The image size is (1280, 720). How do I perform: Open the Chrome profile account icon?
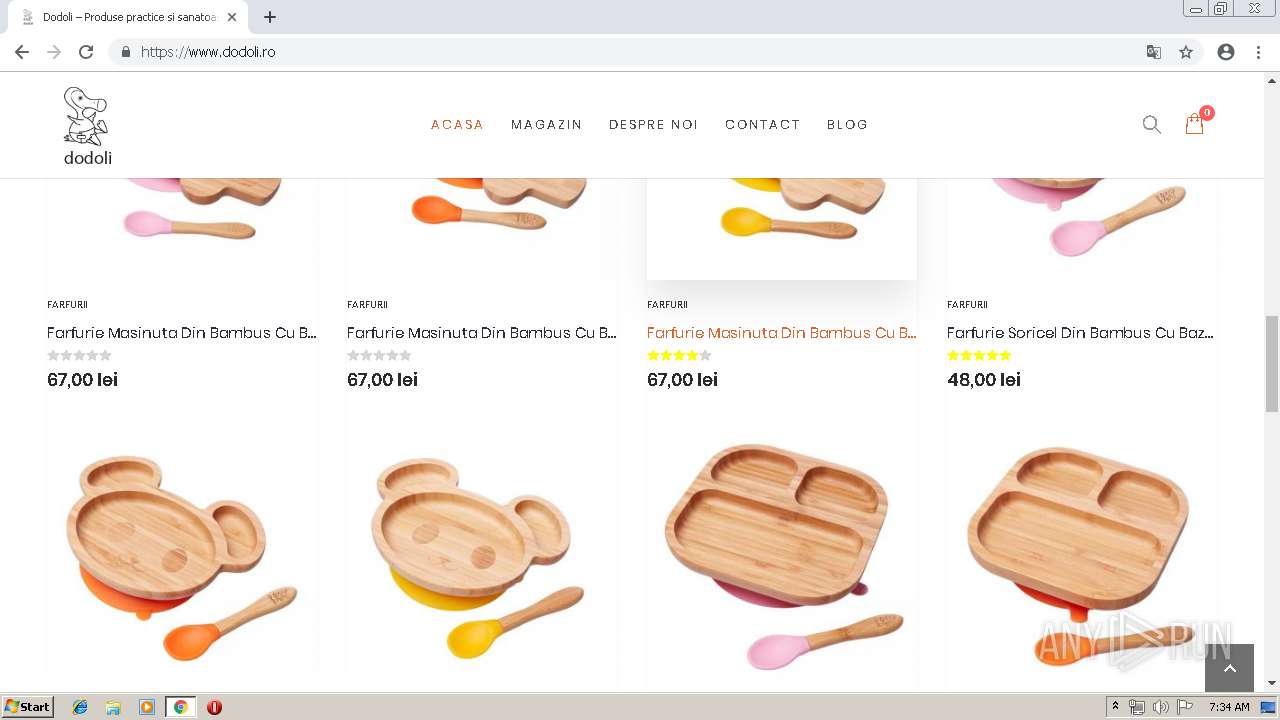point(1226,52)
